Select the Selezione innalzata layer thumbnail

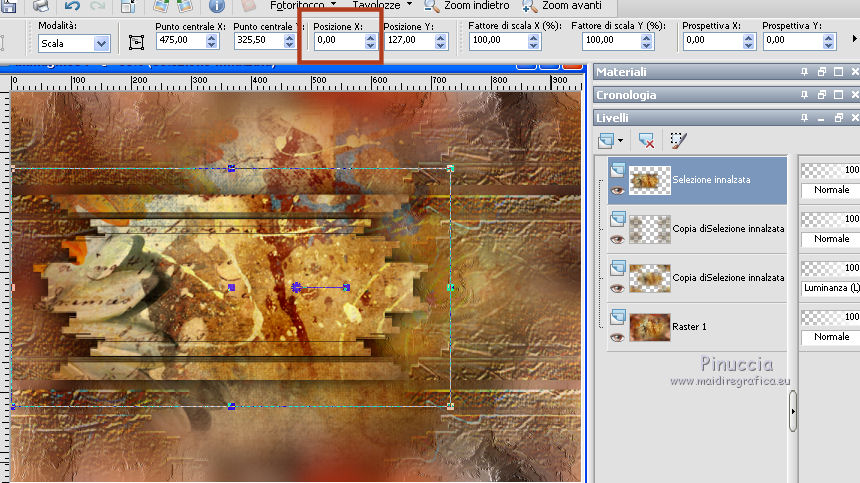coord(649,180)
